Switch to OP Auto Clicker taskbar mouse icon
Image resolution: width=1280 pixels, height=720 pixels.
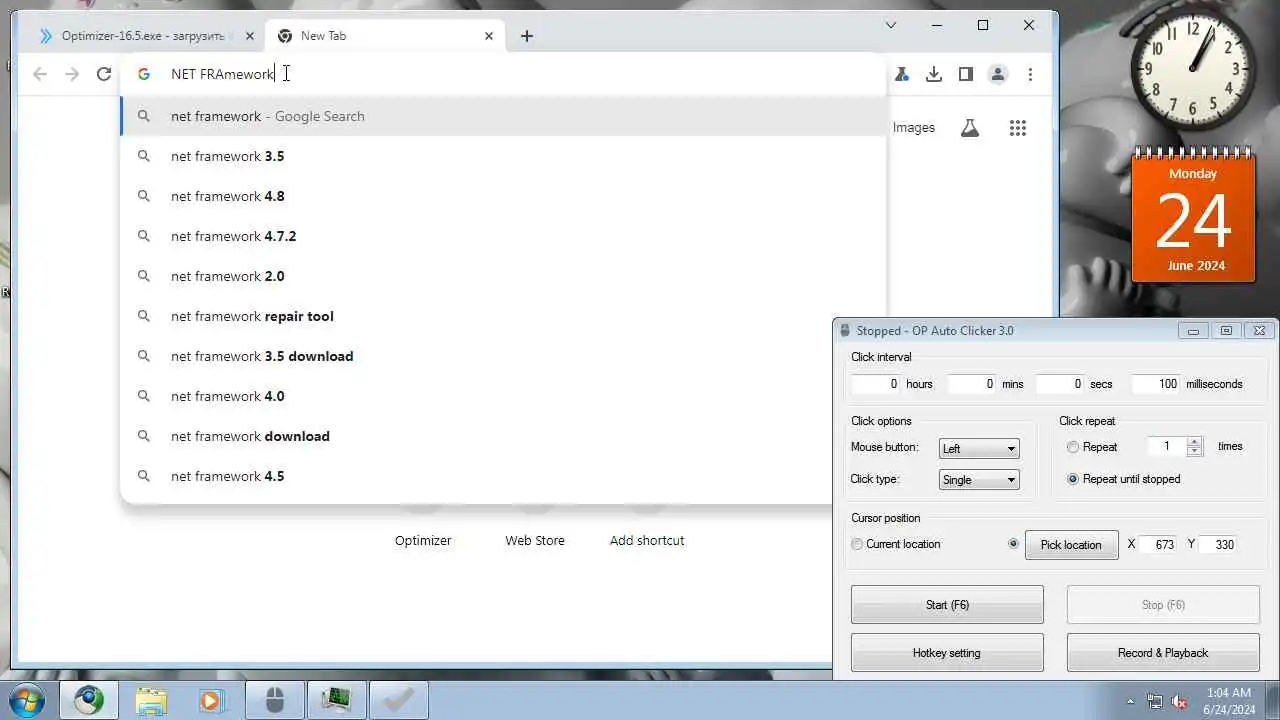(275, 700)
